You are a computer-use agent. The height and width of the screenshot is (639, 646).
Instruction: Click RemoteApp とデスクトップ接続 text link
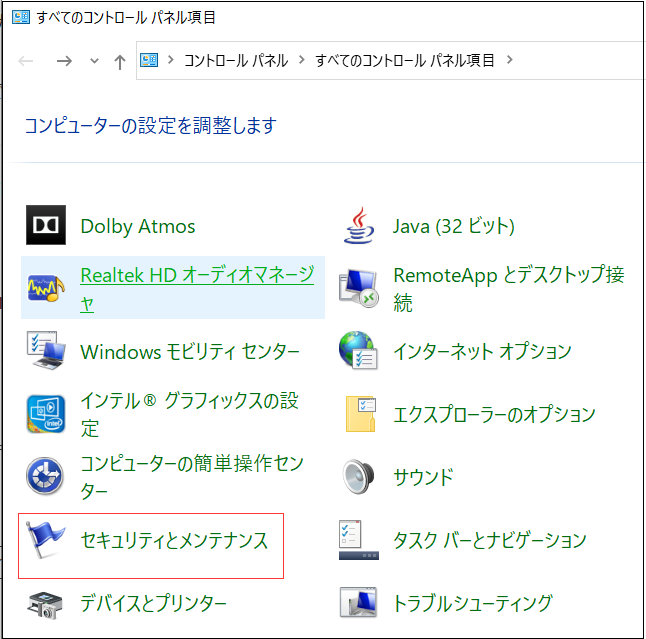point(509,289)
